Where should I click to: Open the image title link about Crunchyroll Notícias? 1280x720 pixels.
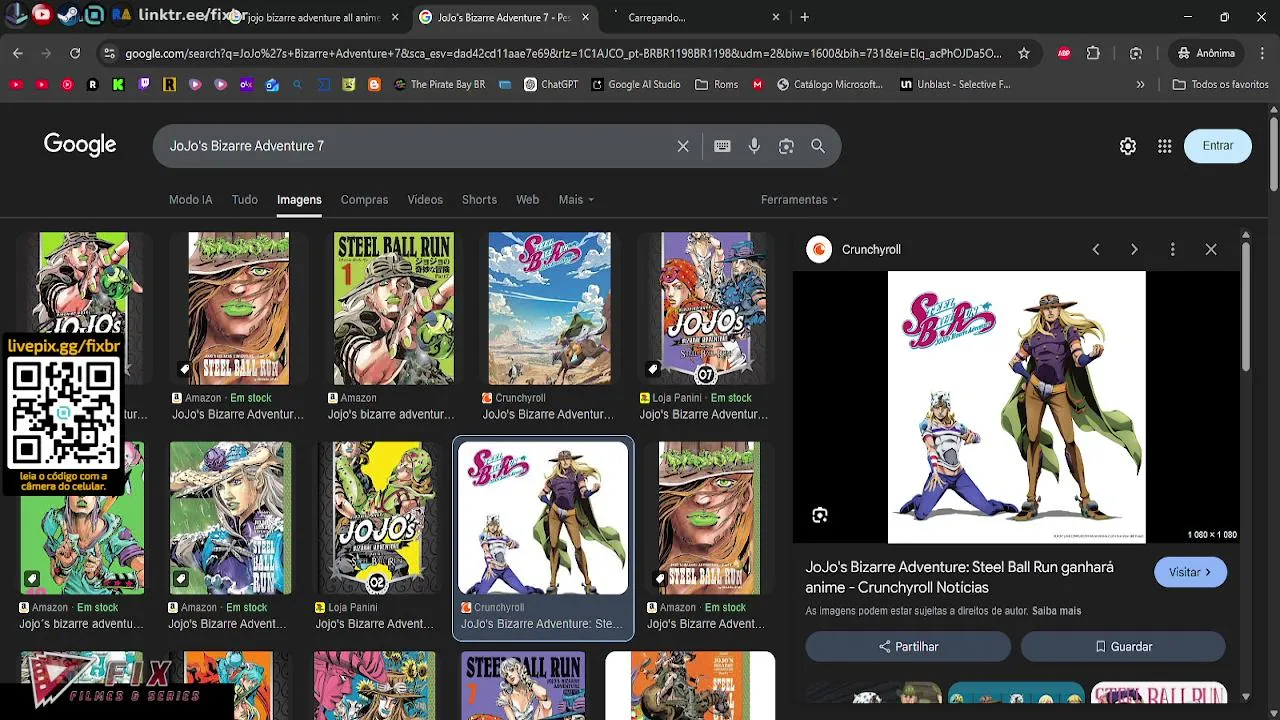pos(959,577)
